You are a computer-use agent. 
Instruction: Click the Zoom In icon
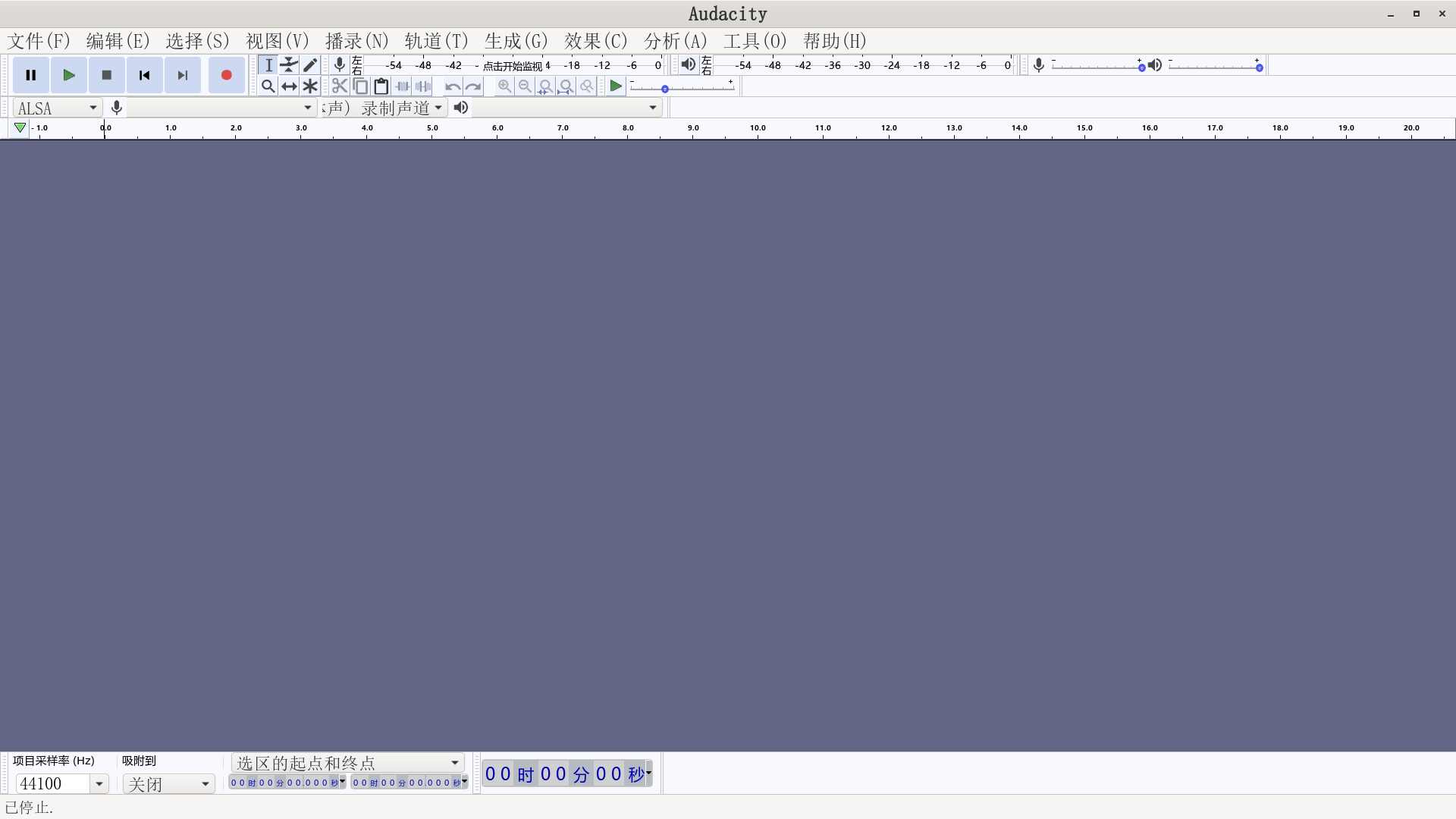pyautogui.click(x=504, y=86)
